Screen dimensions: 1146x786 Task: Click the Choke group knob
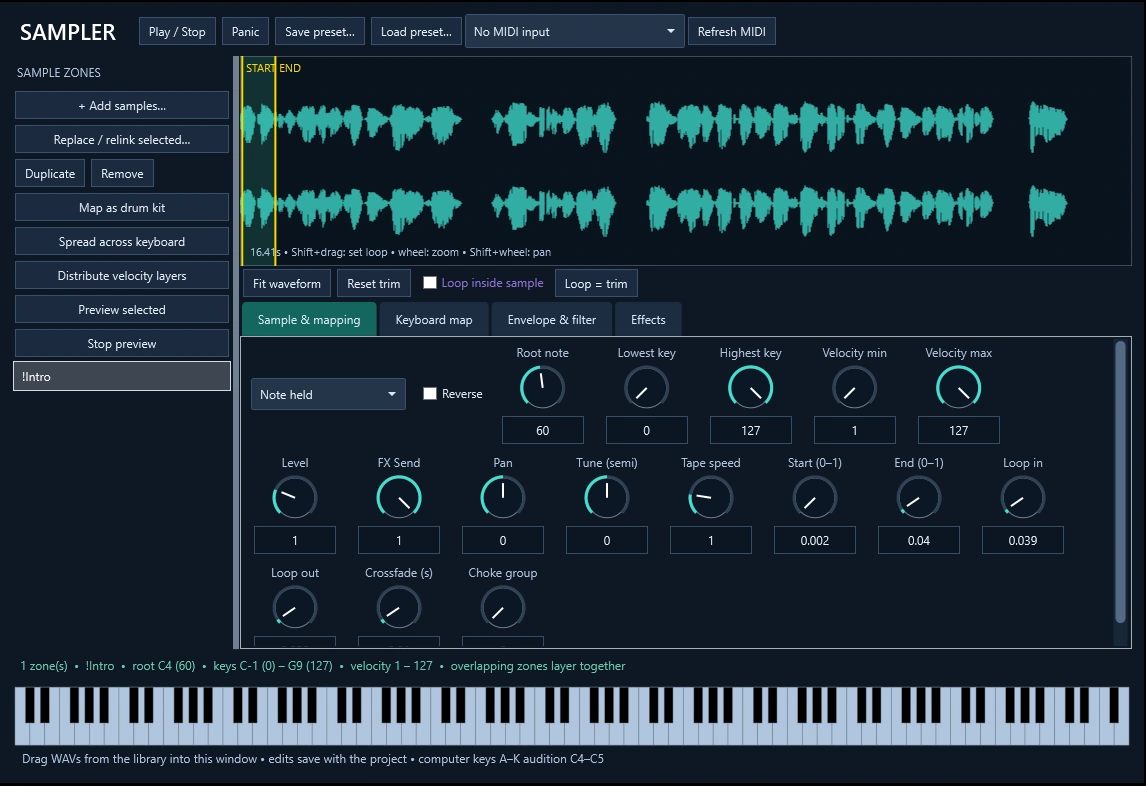pyautogui.click(x=503, y=608)
